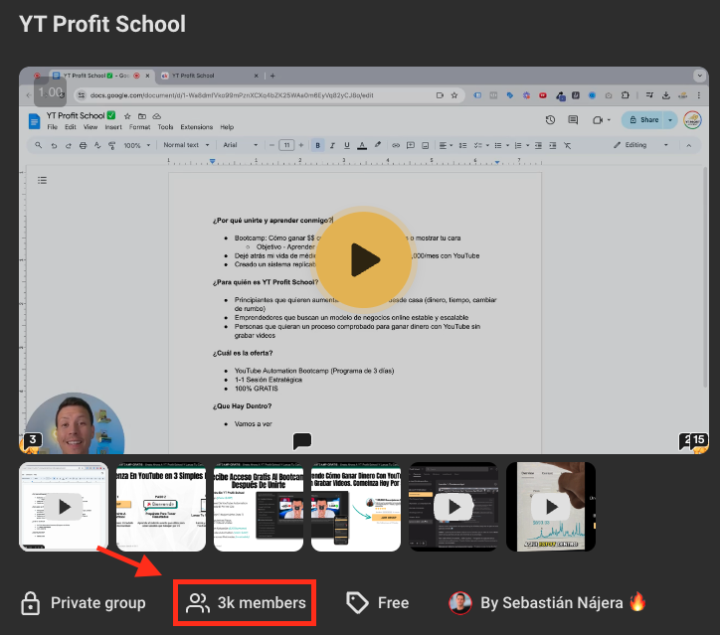Open Sebastián Nájera's profile link
This screenshot has width=720, height=635.
[x=551, y=603]
